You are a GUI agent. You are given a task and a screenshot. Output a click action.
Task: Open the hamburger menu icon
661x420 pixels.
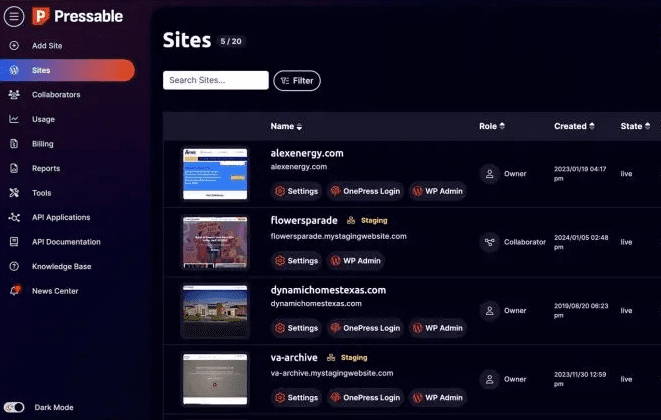(x=14, y=16)
